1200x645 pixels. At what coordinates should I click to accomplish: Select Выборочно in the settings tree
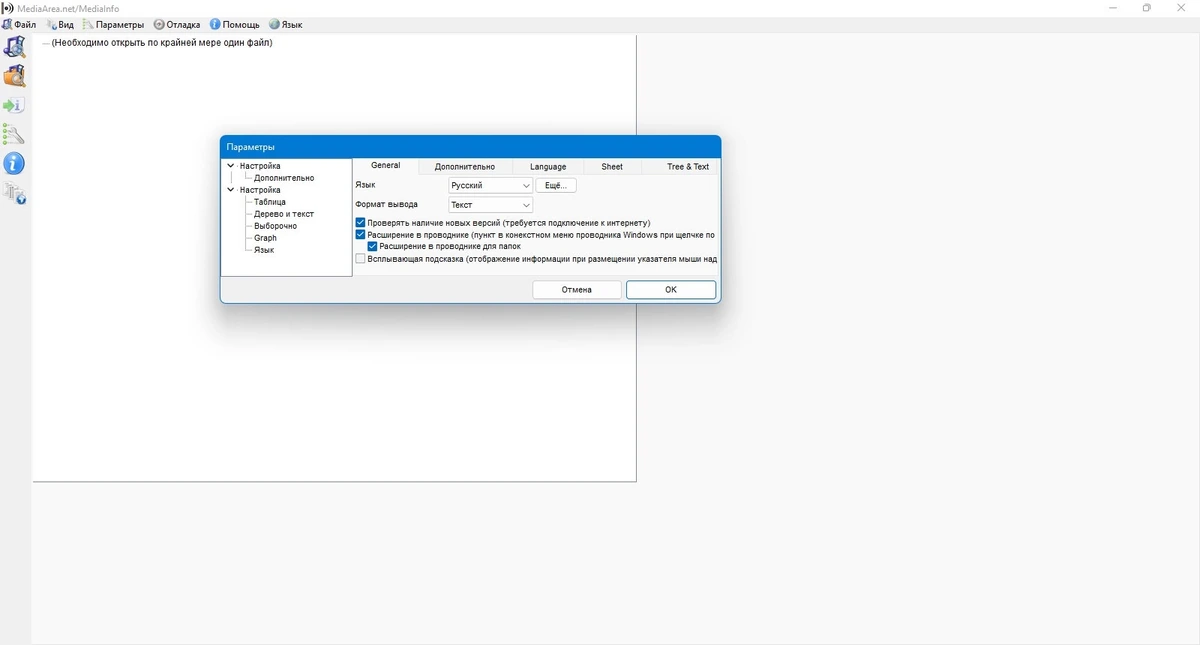click(x=275, y=226)
